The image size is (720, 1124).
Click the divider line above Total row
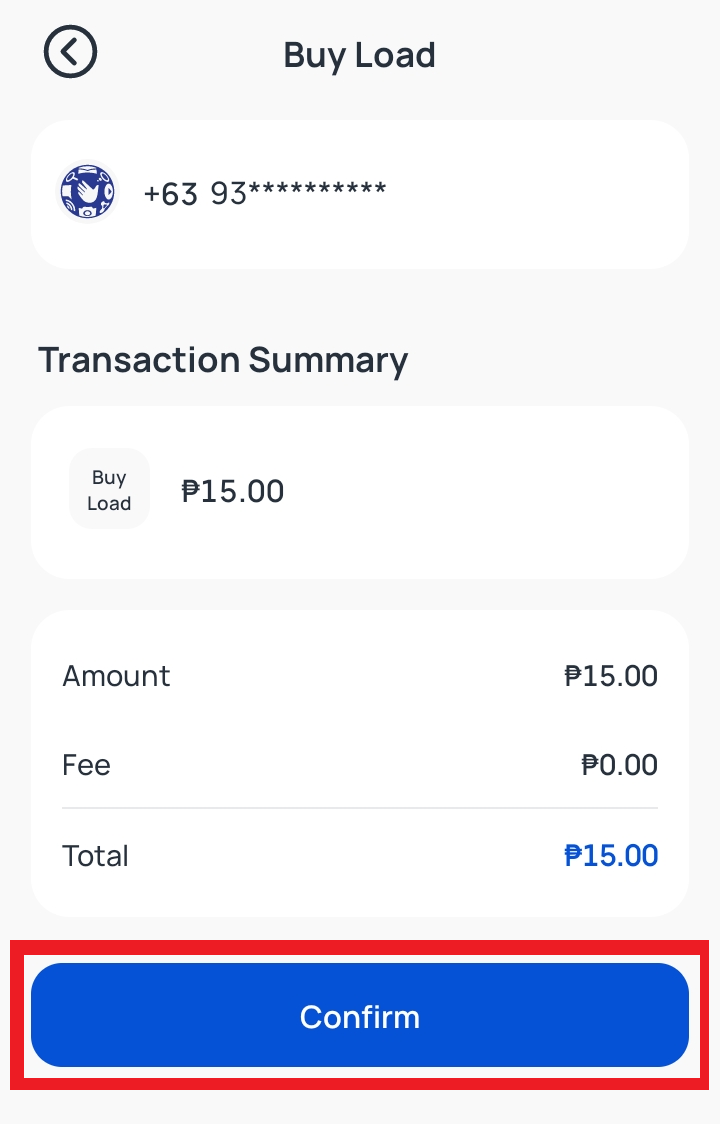[x=359, y=808]
